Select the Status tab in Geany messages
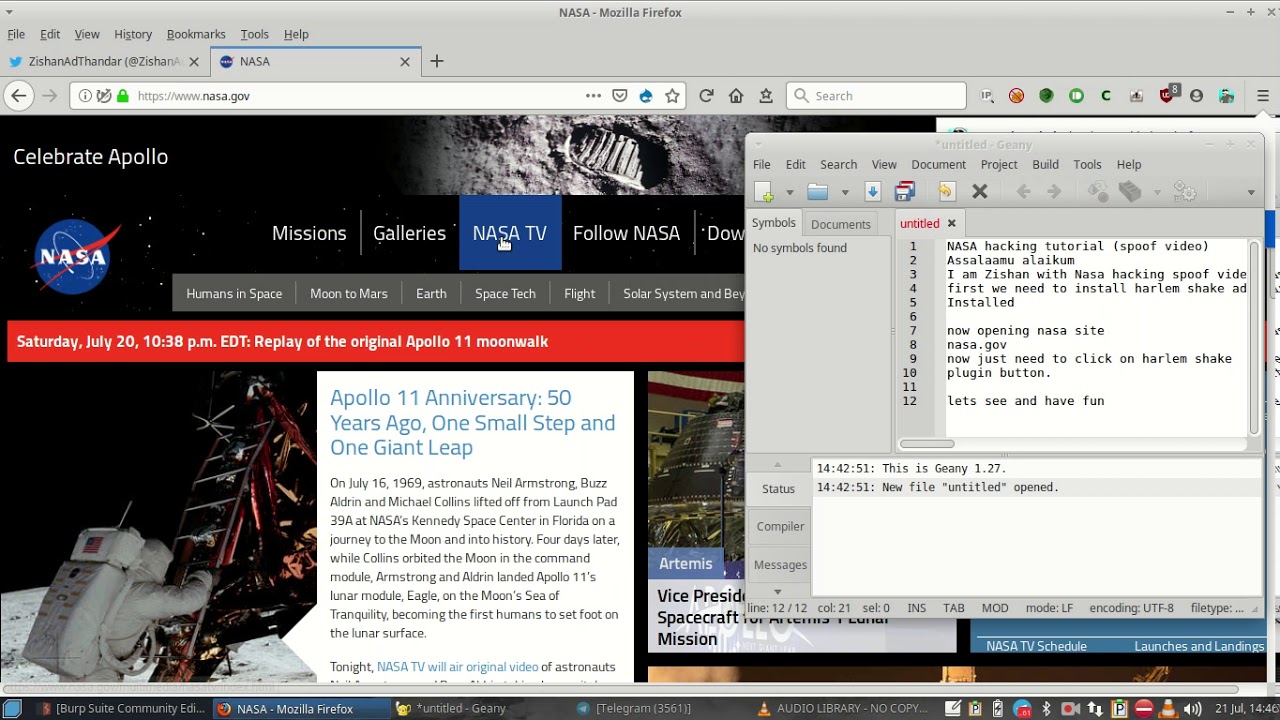 [x=778, y=489]
